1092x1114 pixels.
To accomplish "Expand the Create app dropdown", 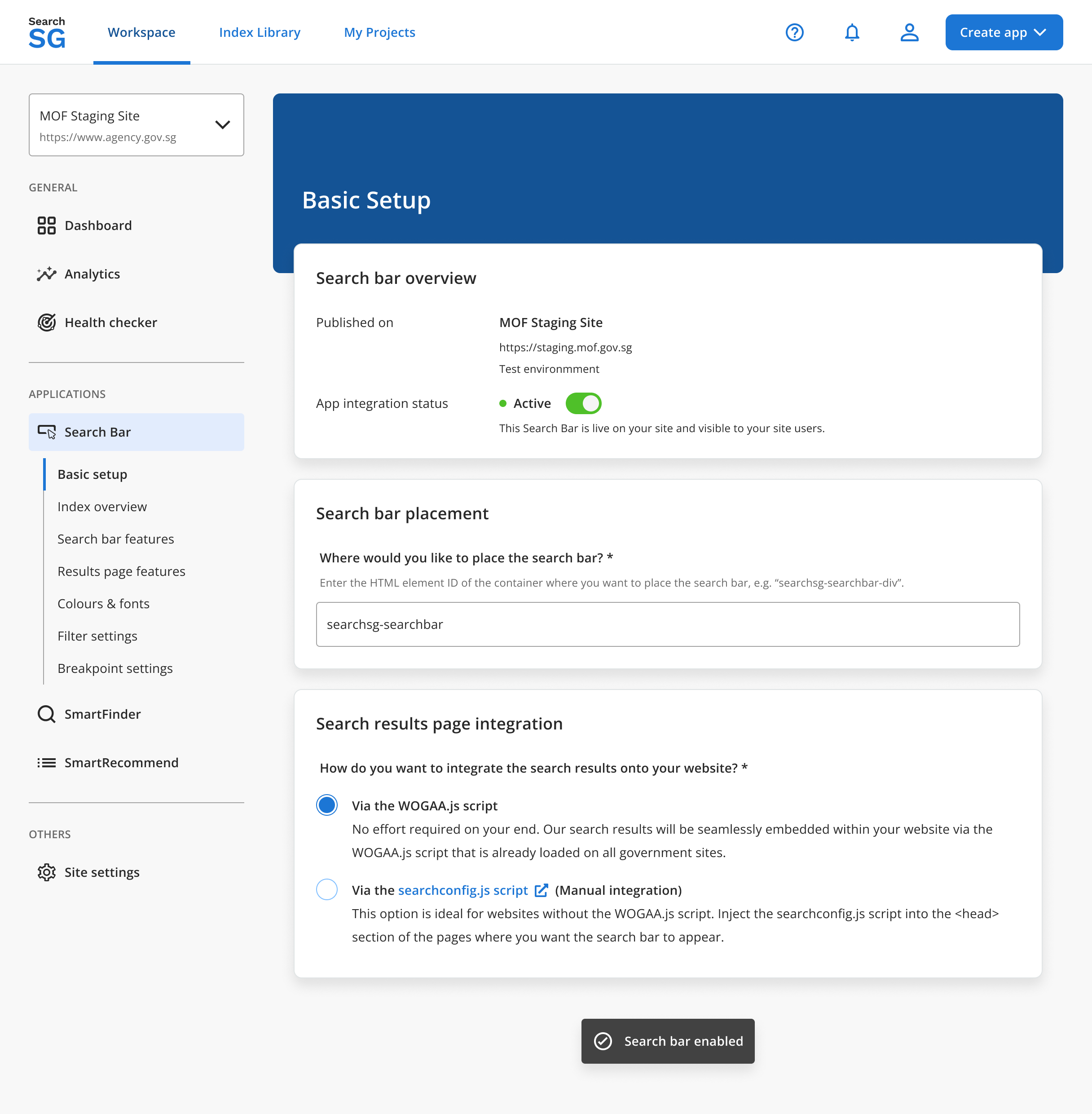I will coord(1004,32).
